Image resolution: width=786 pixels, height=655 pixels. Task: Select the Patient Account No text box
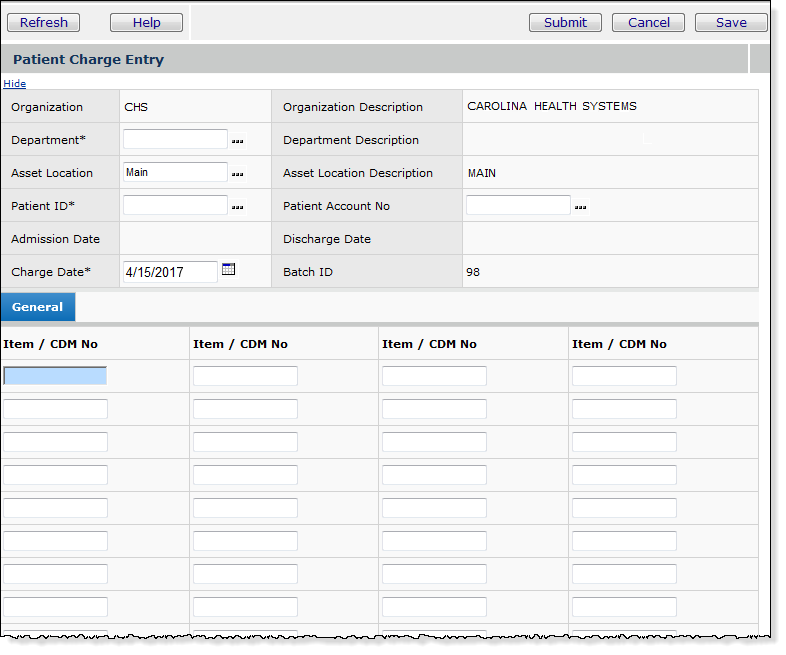tap(518, 205)
